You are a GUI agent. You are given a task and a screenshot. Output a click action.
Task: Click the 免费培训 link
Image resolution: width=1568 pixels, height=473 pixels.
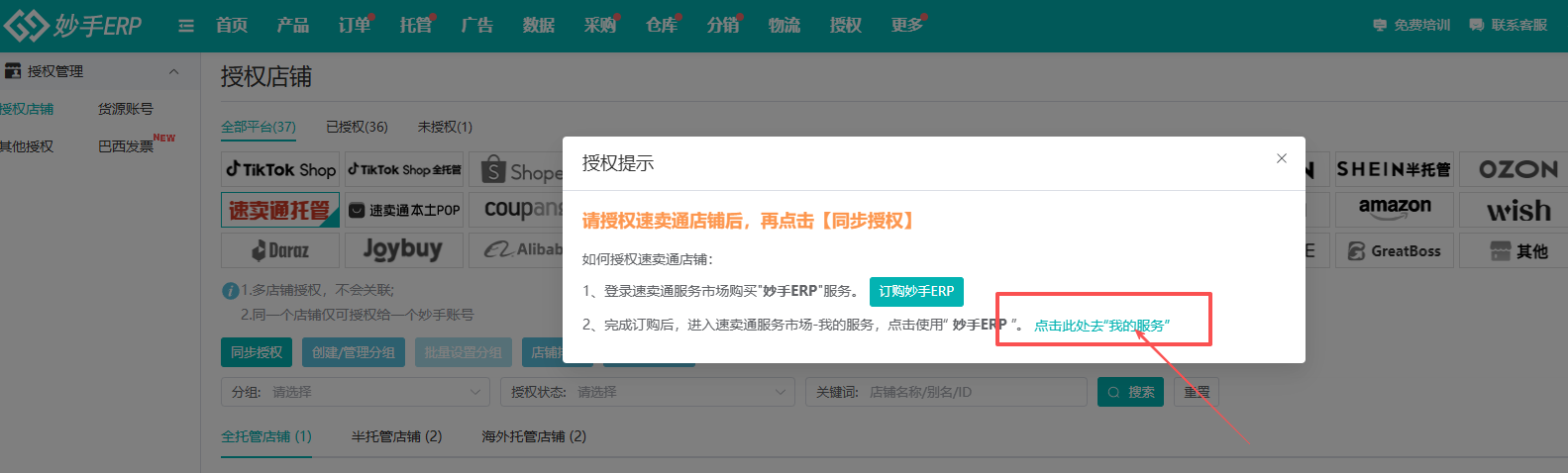coord(1411,26)
